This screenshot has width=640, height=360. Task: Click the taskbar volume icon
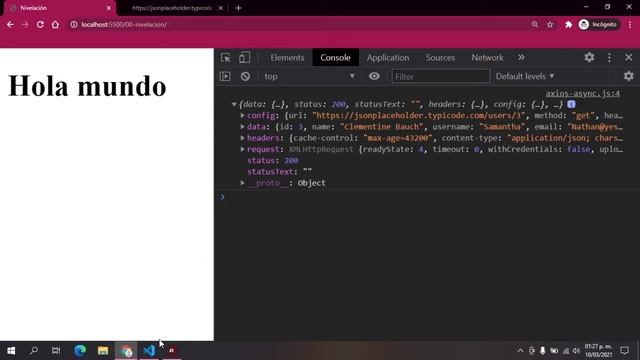click(576, 351)
